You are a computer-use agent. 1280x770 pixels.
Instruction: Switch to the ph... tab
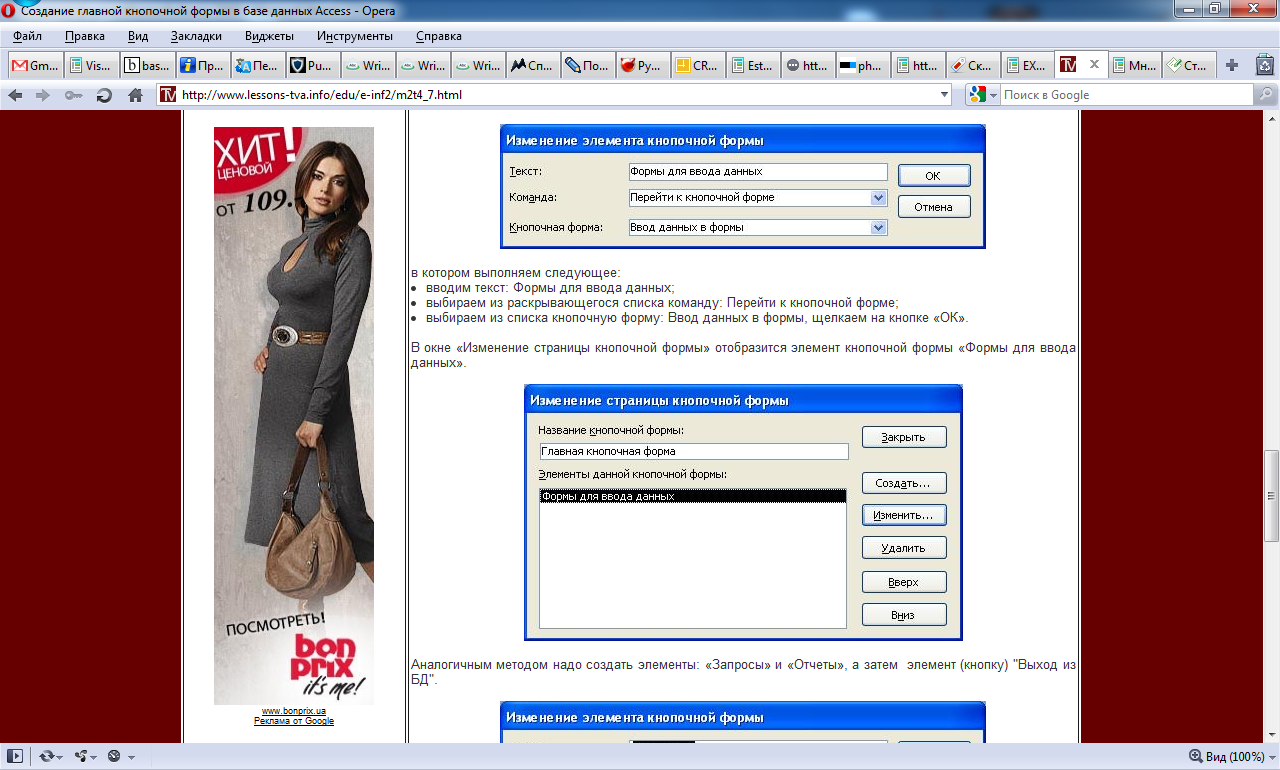point(862,65)
